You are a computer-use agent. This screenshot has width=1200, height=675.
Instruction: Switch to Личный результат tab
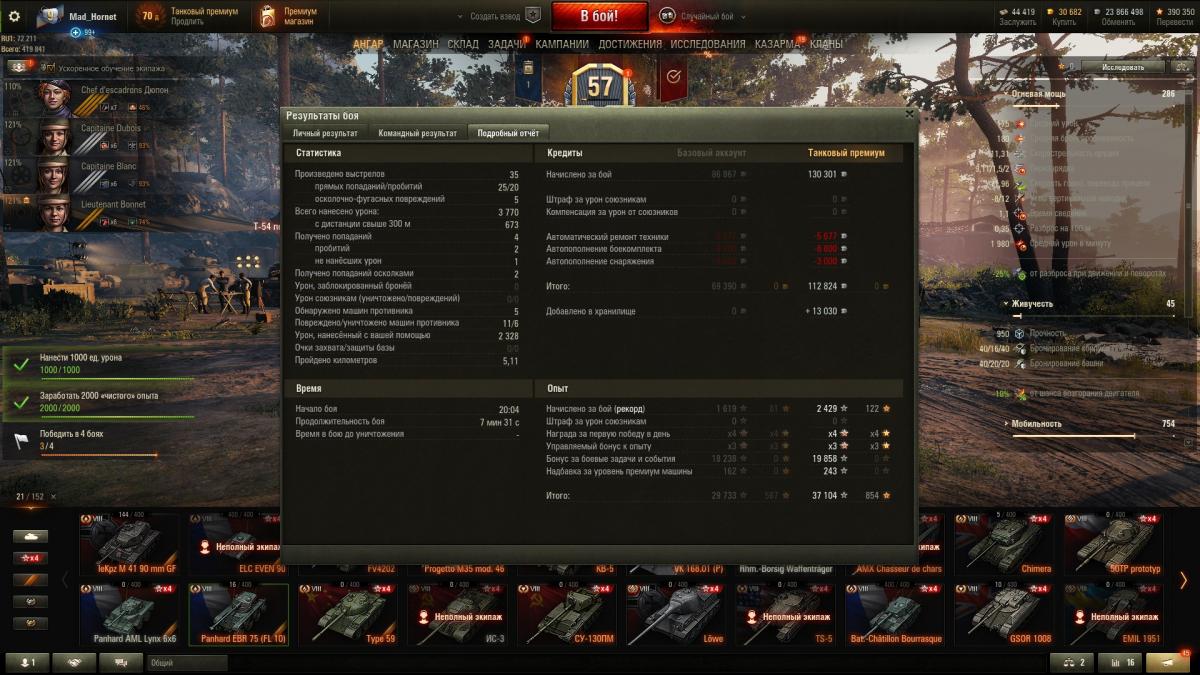pyautogui.click(x=325, y=133)
